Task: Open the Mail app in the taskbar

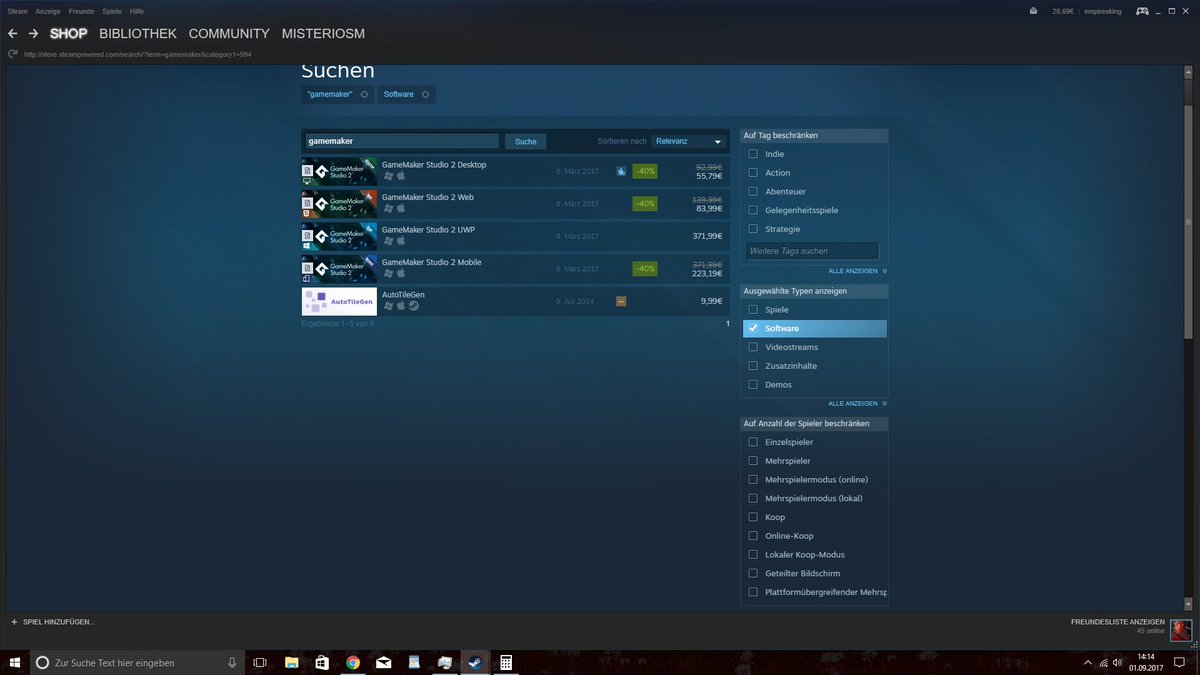Action: pos(383,662)
